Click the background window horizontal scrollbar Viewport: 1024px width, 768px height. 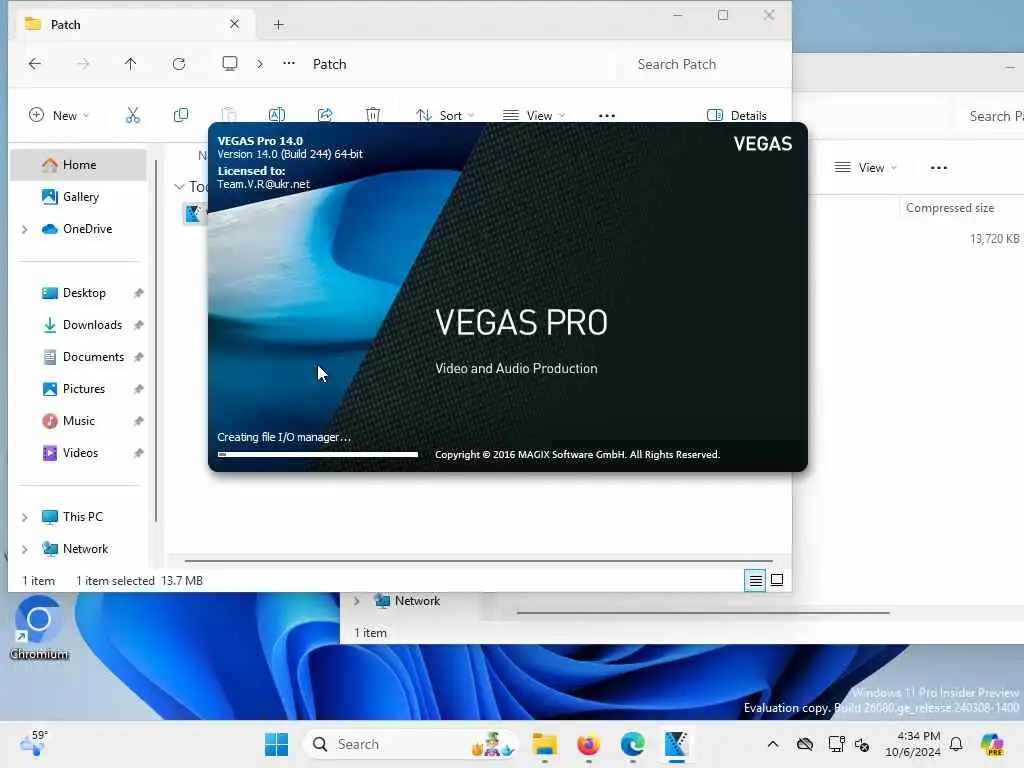coord(703,613)
